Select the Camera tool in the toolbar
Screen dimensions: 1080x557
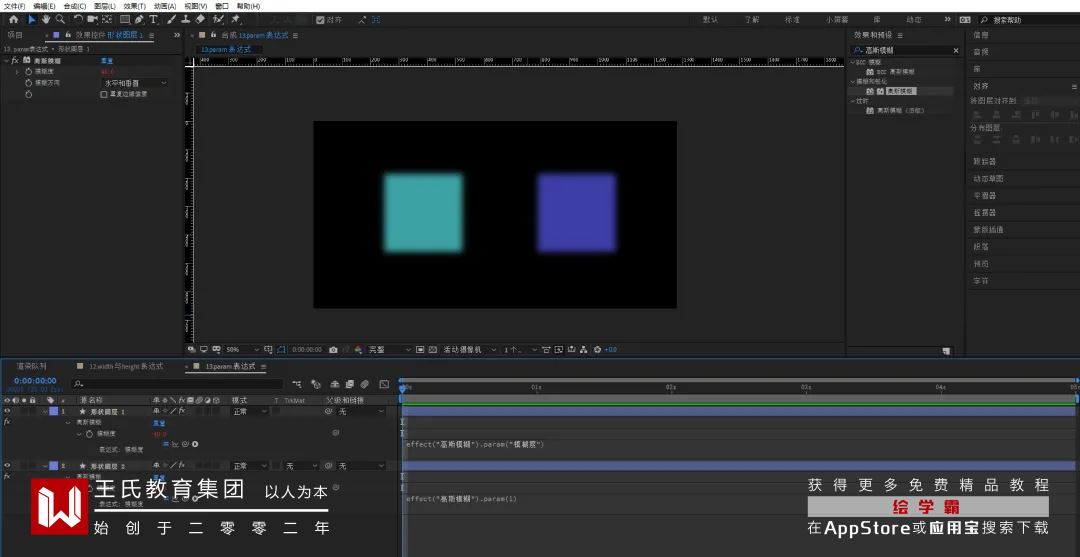[x=92, y=19]
